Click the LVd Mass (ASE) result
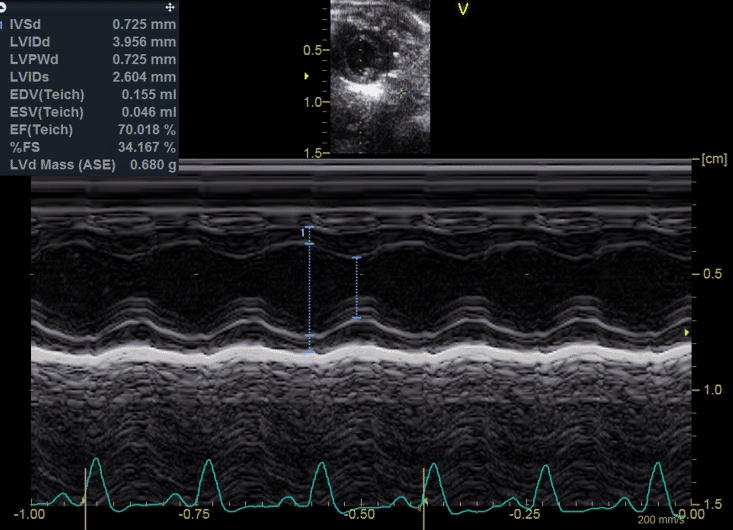 pos(90,166)
